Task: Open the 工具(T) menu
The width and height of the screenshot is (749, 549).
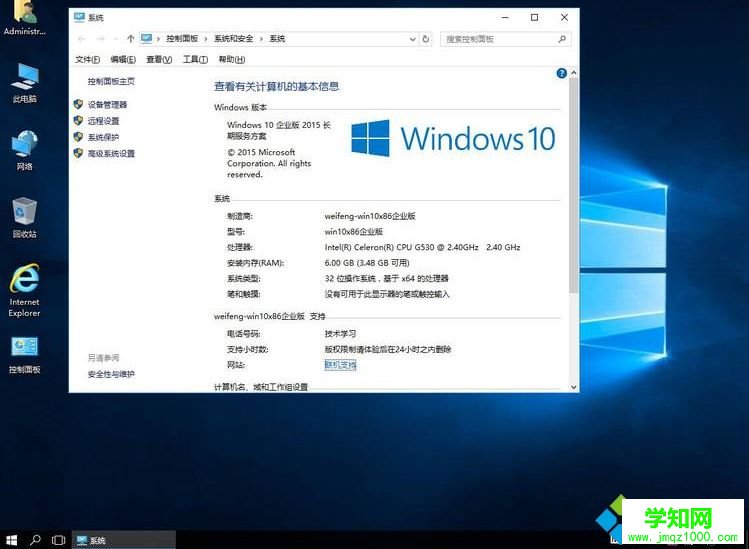Action: (x=195, y=59)
